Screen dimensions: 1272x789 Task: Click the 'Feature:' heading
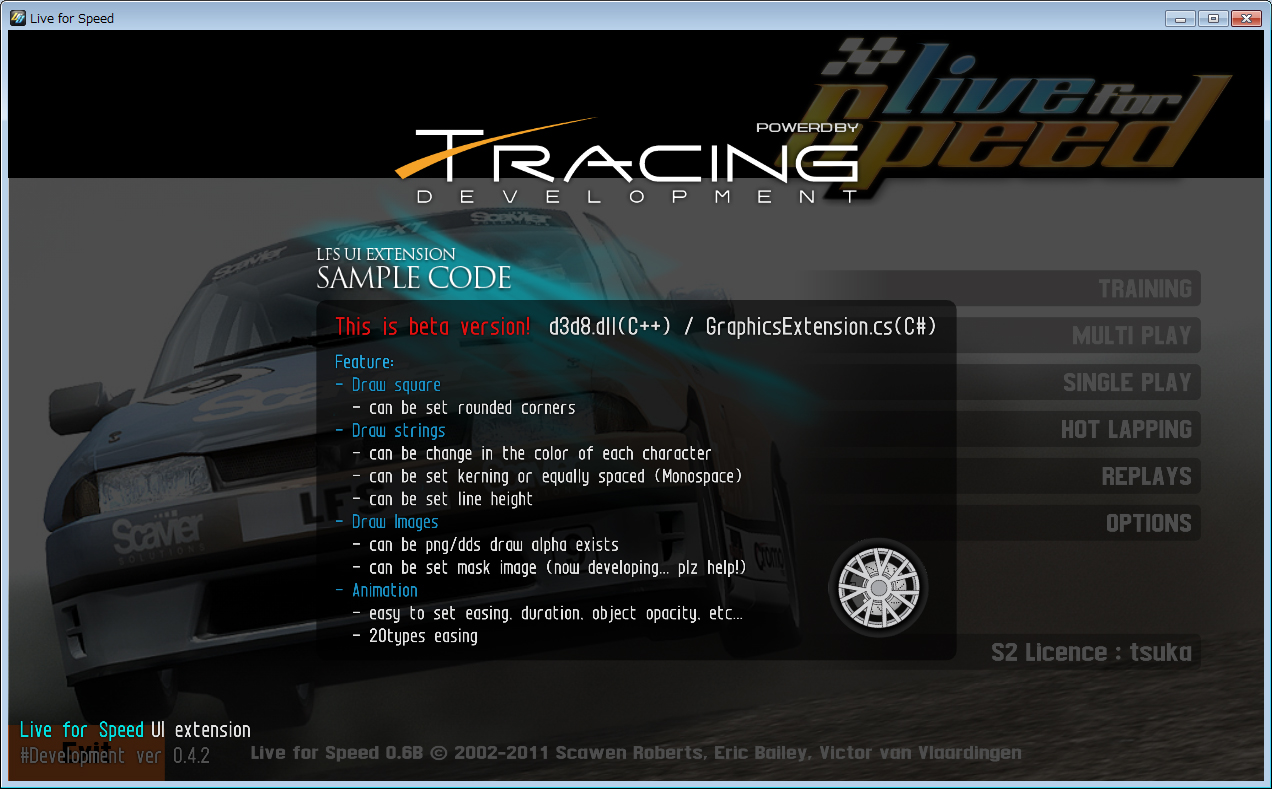point(364,362)
